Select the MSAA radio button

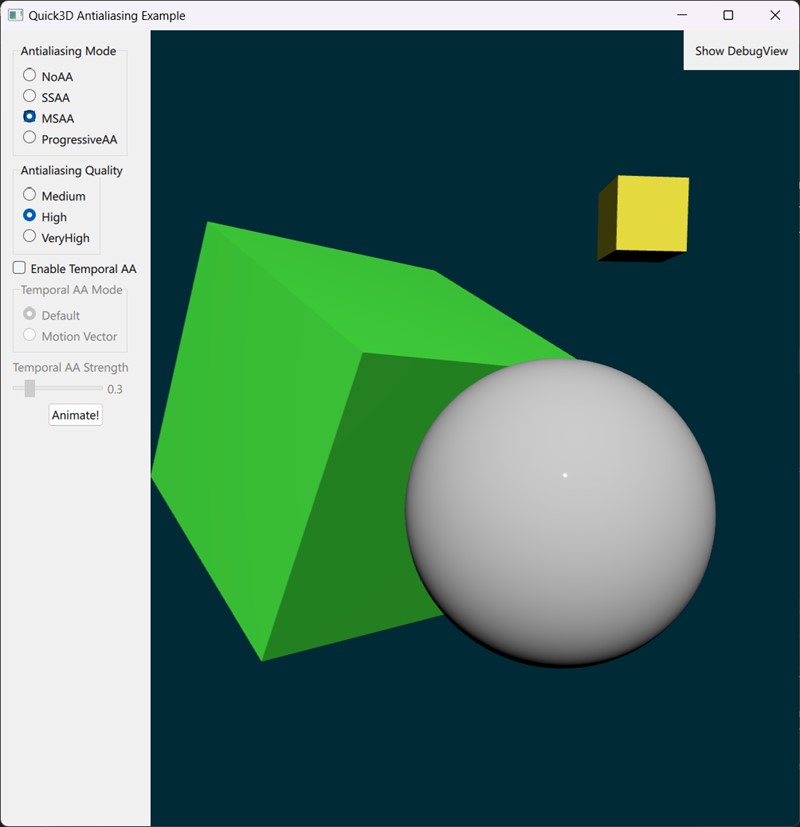pos(30,117)
